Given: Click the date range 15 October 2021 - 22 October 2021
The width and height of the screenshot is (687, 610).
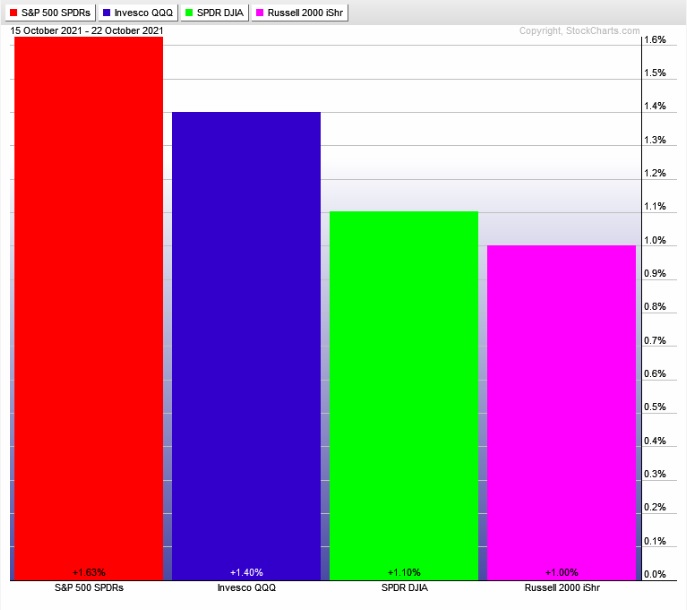Looking at the screenshot, I should 87,31.
